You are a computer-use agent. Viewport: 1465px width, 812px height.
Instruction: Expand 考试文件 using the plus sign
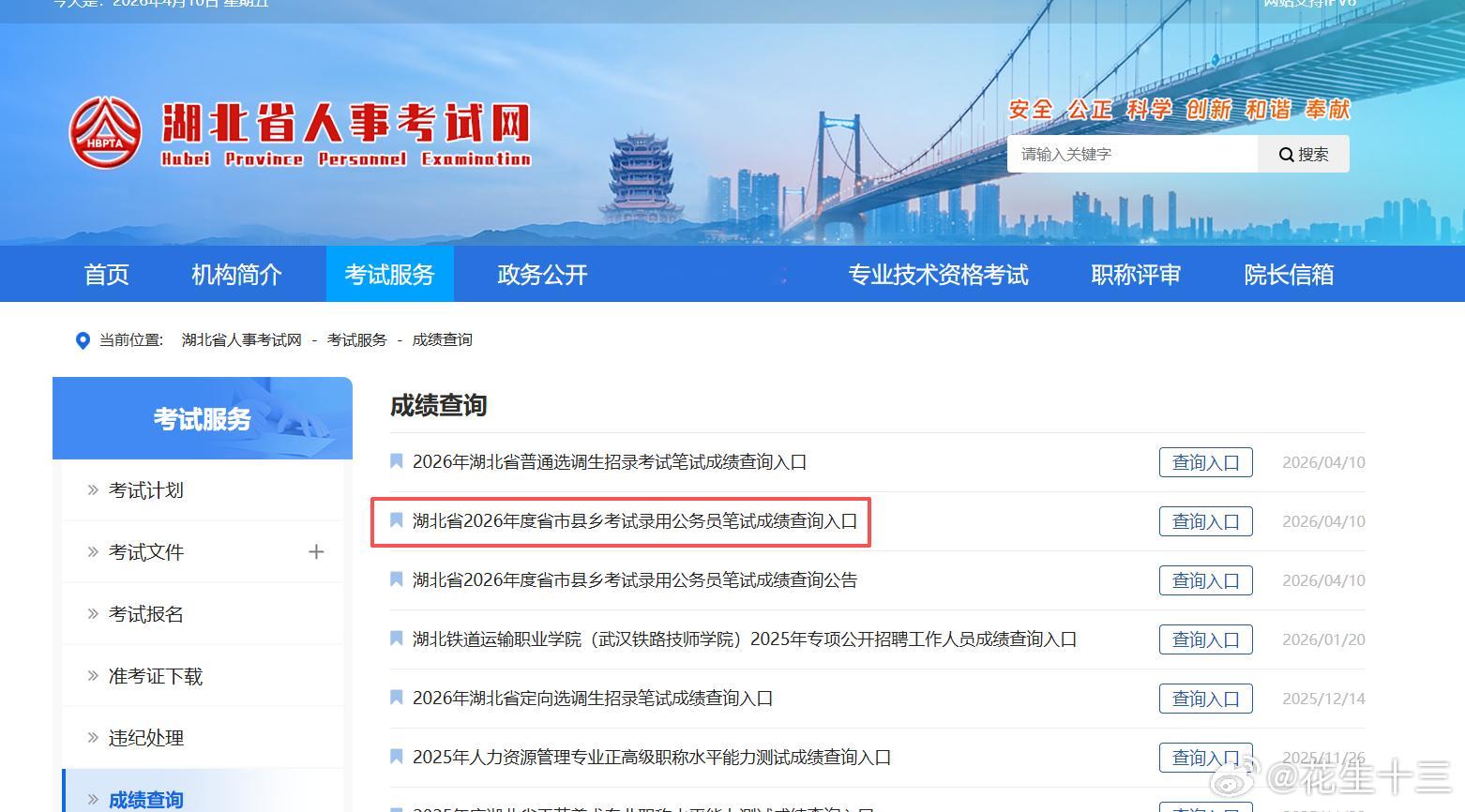tap(316, 552)
